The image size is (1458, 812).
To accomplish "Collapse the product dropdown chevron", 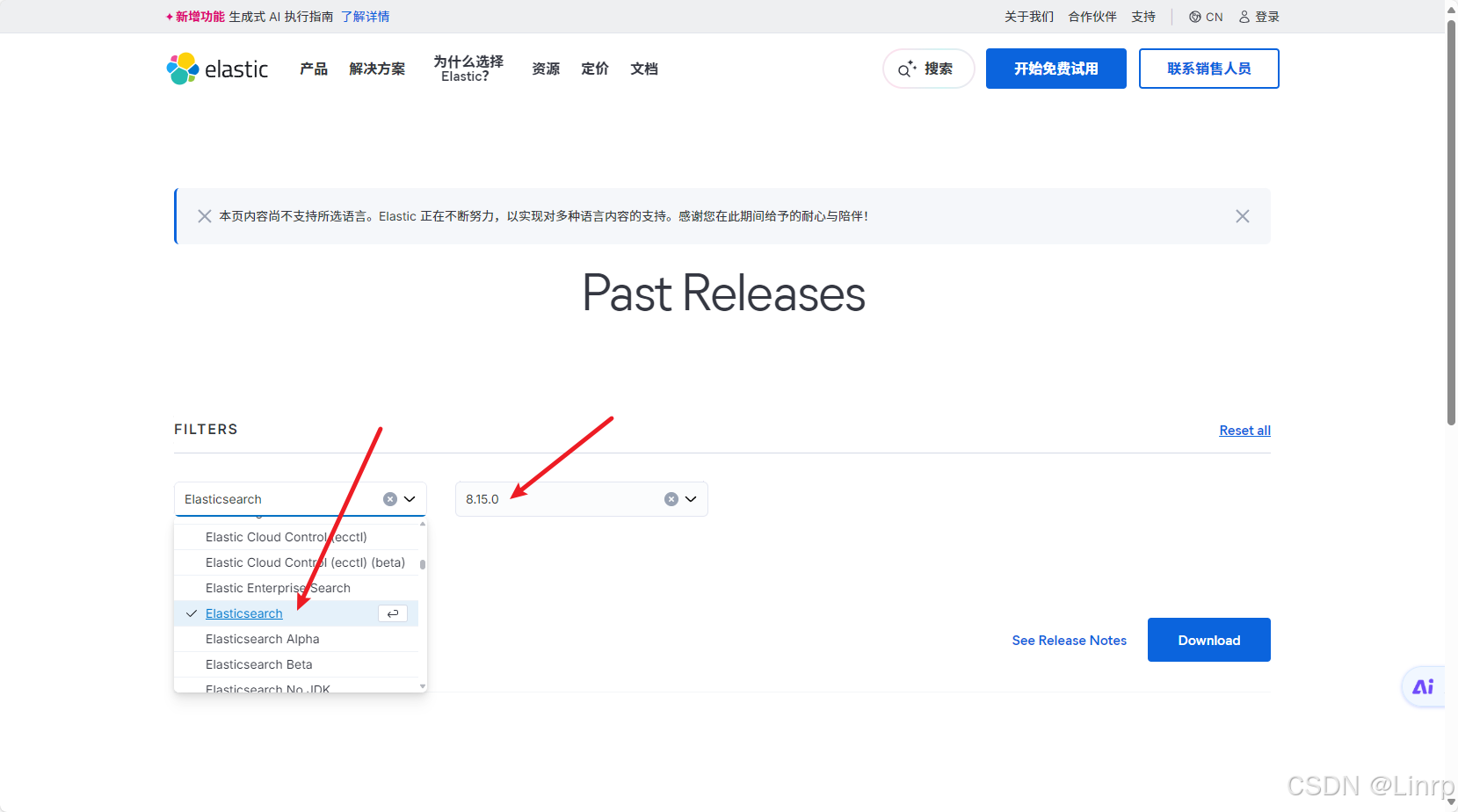I will pos(410,499).
